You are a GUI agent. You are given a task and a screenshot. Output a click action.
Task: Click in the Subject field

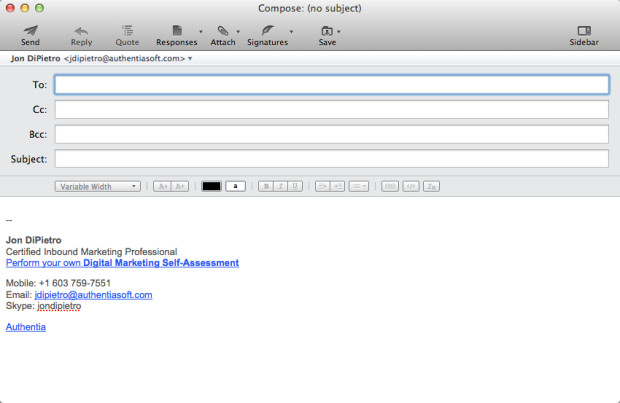pos(332,159)
